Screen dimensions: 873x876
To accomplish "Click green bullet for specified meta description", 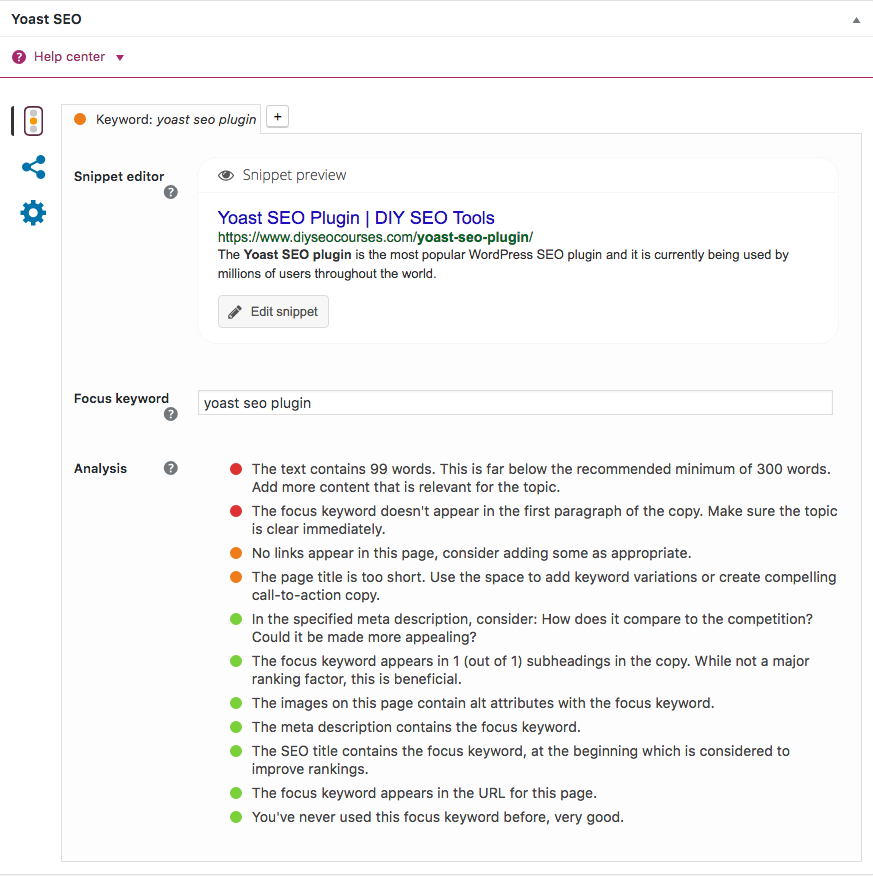I will pyautogui.click(x=236, y=619).
